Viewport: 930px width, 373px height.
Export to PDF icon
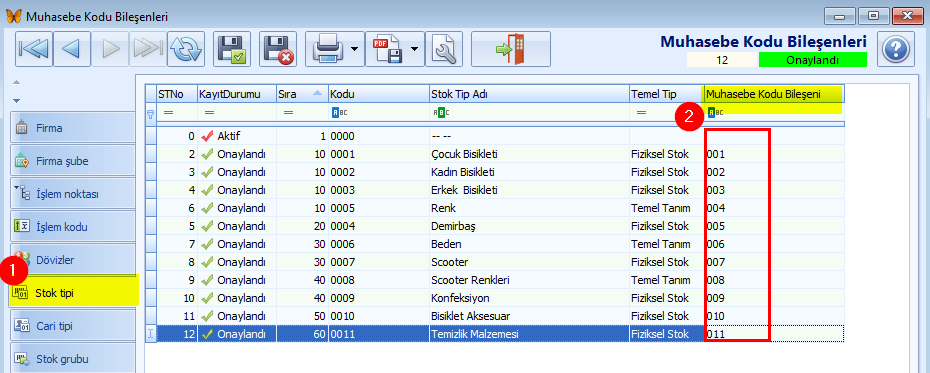tap(387, 49)
